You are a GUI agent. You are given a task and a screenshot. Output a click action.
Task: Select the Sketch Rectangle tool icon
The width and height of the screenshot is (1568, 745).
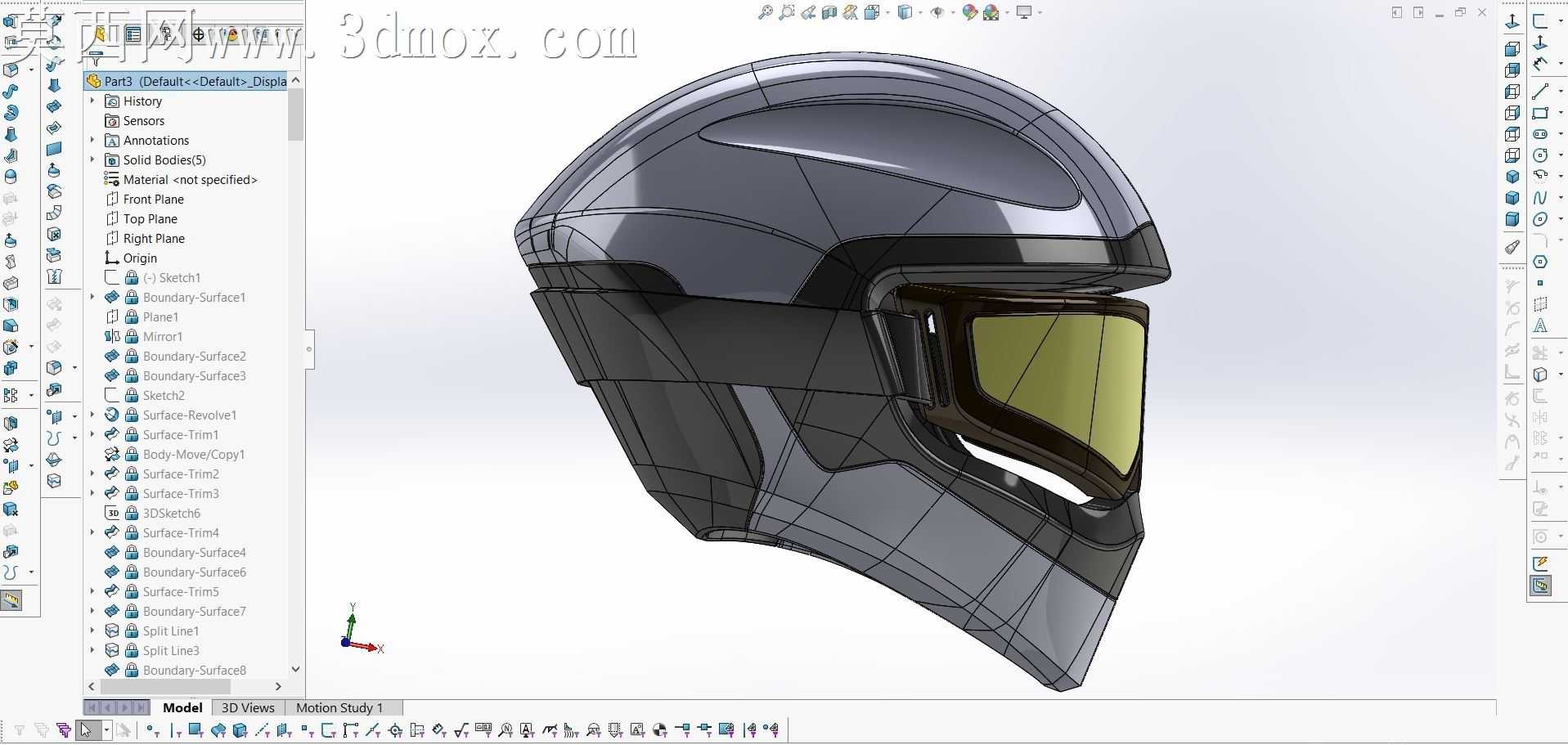(x=1540, y=113)
